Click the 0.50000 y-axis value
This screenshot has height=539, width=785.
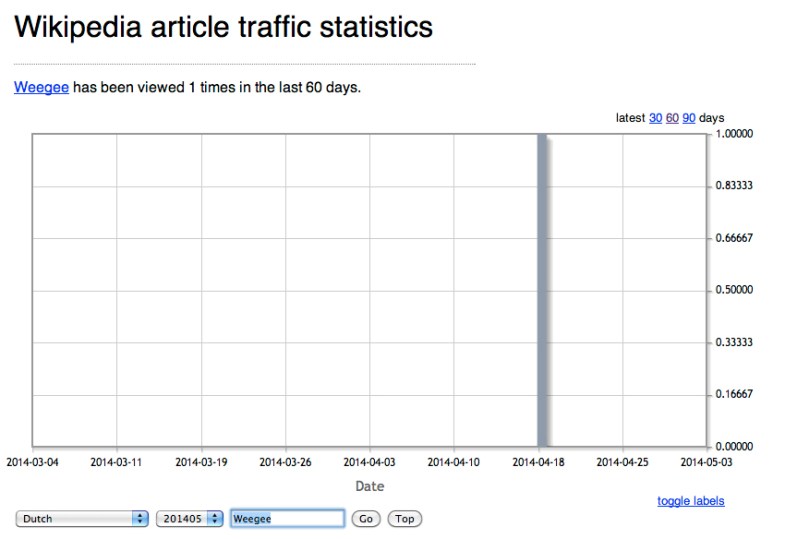[x=735, y=290]
